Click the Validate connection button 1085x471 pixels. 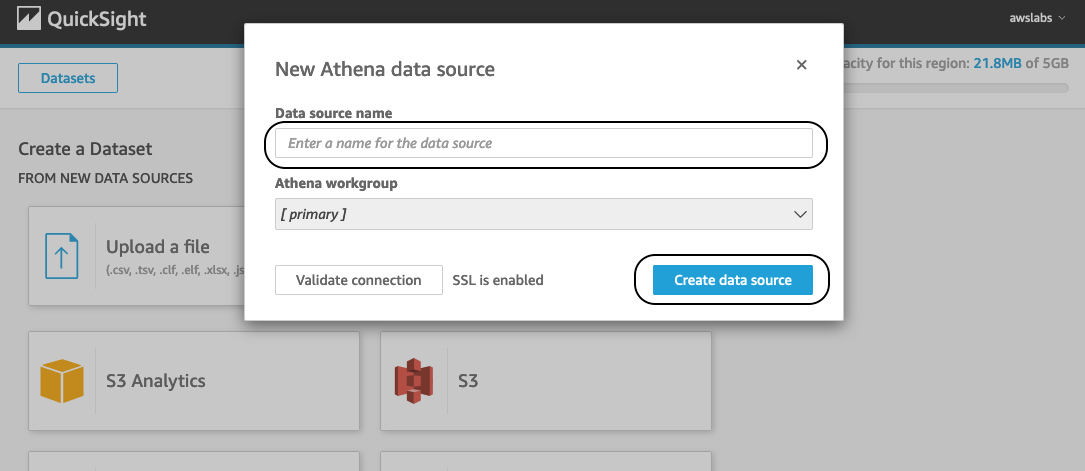coord(358,280)
